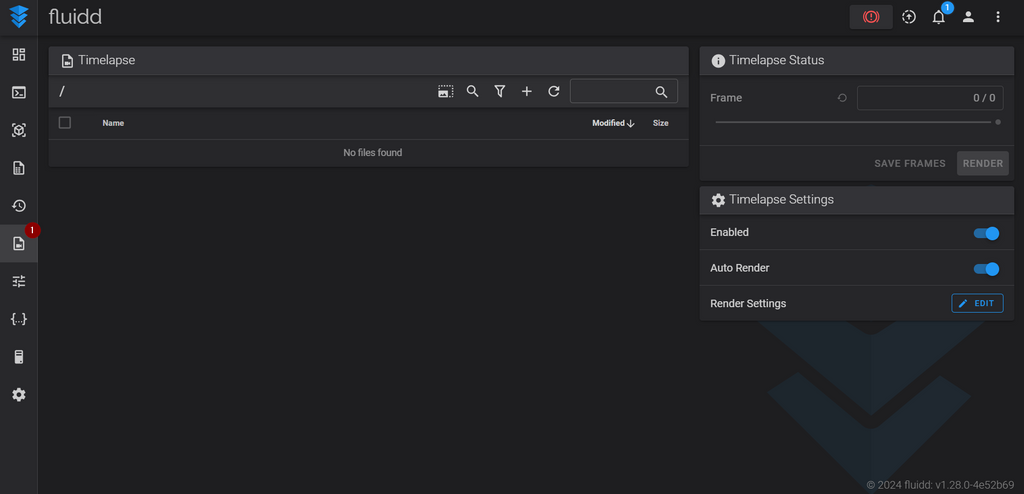Sort files by Name column
The height and width of the screenshot is (494, 1024).
pos(113,124)
